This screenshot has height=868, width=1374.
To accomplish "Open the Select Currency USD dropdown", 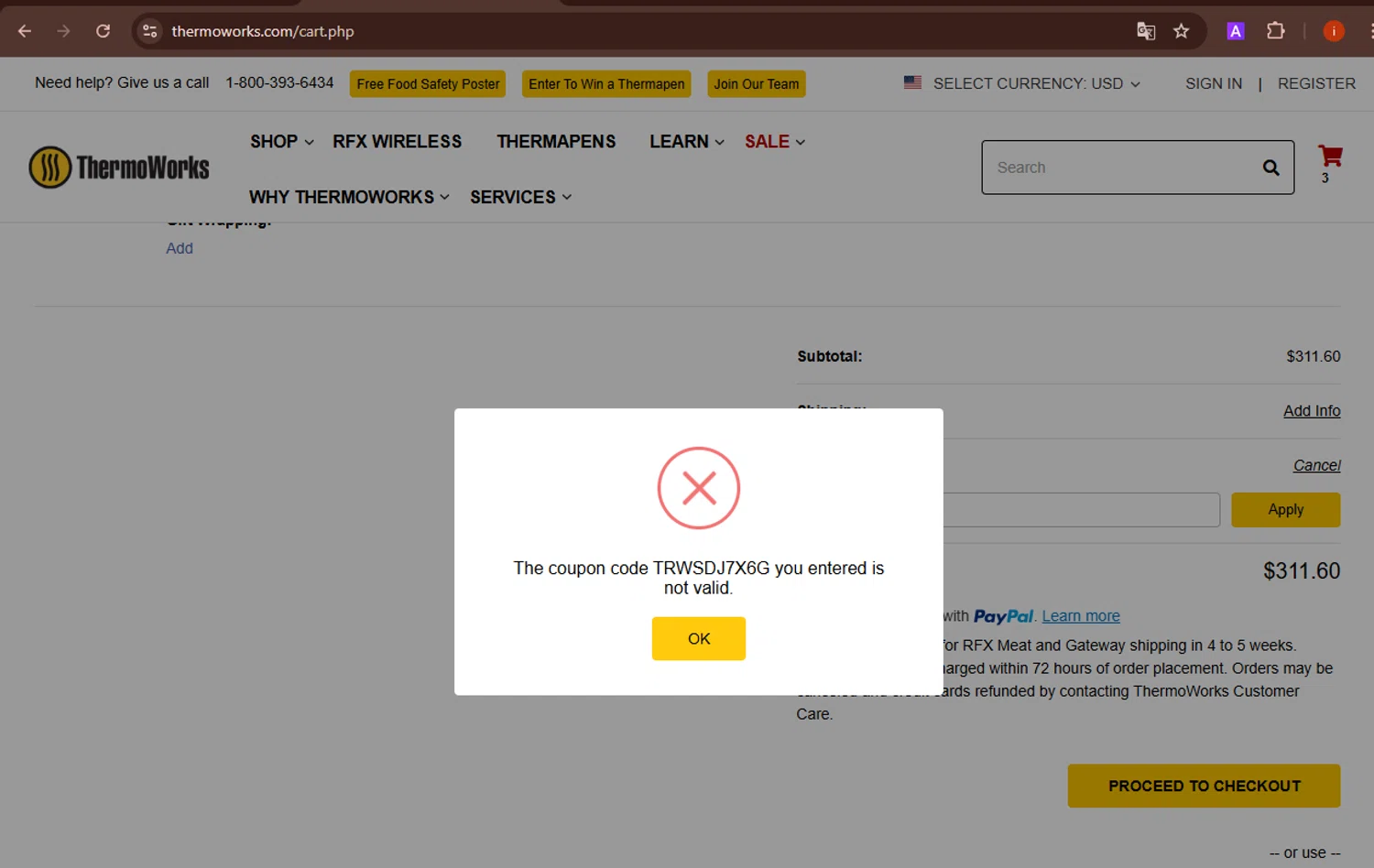I will click(1036, 83).
